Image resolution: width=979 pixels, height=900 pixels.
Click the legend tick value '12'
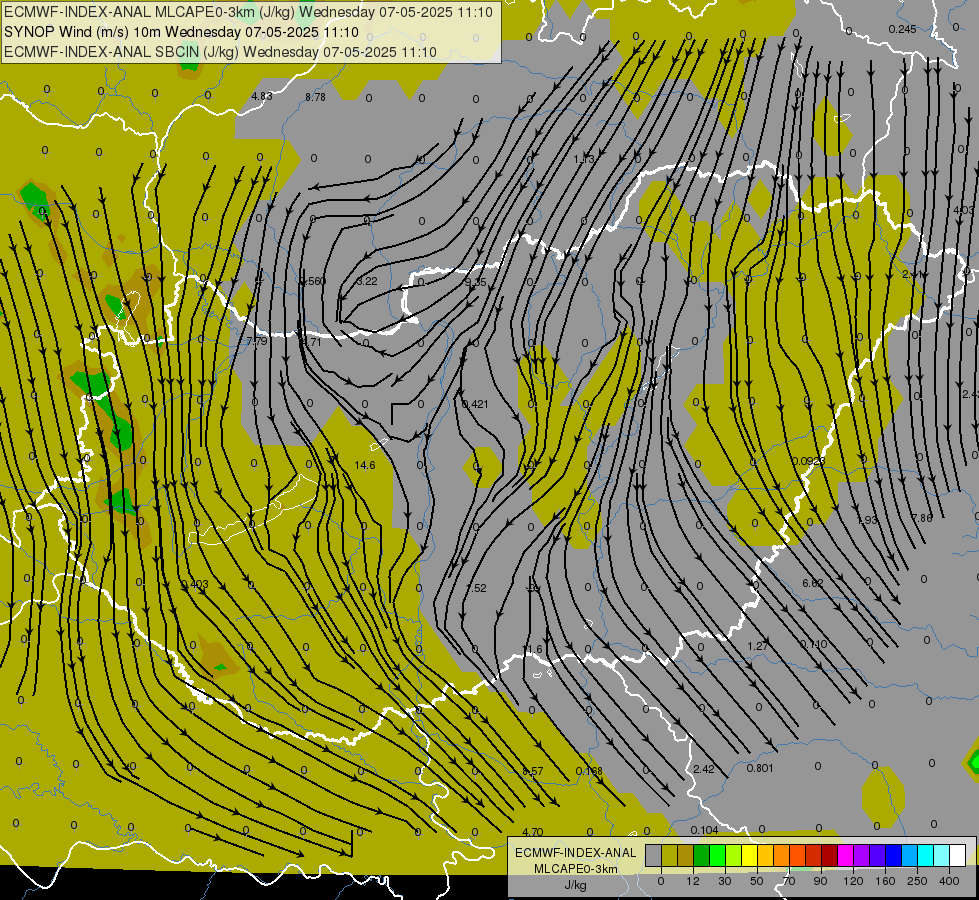click(x=692, y=881)
